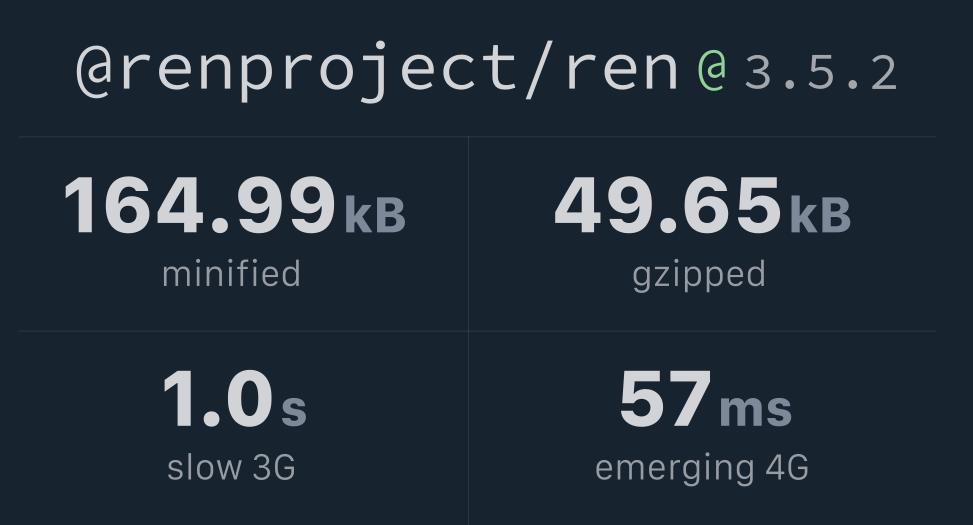Click the vertical divider between minified and gzipped
Image resolution: width=973 pixels, height=525 pixels.
[x=468, y=234]
